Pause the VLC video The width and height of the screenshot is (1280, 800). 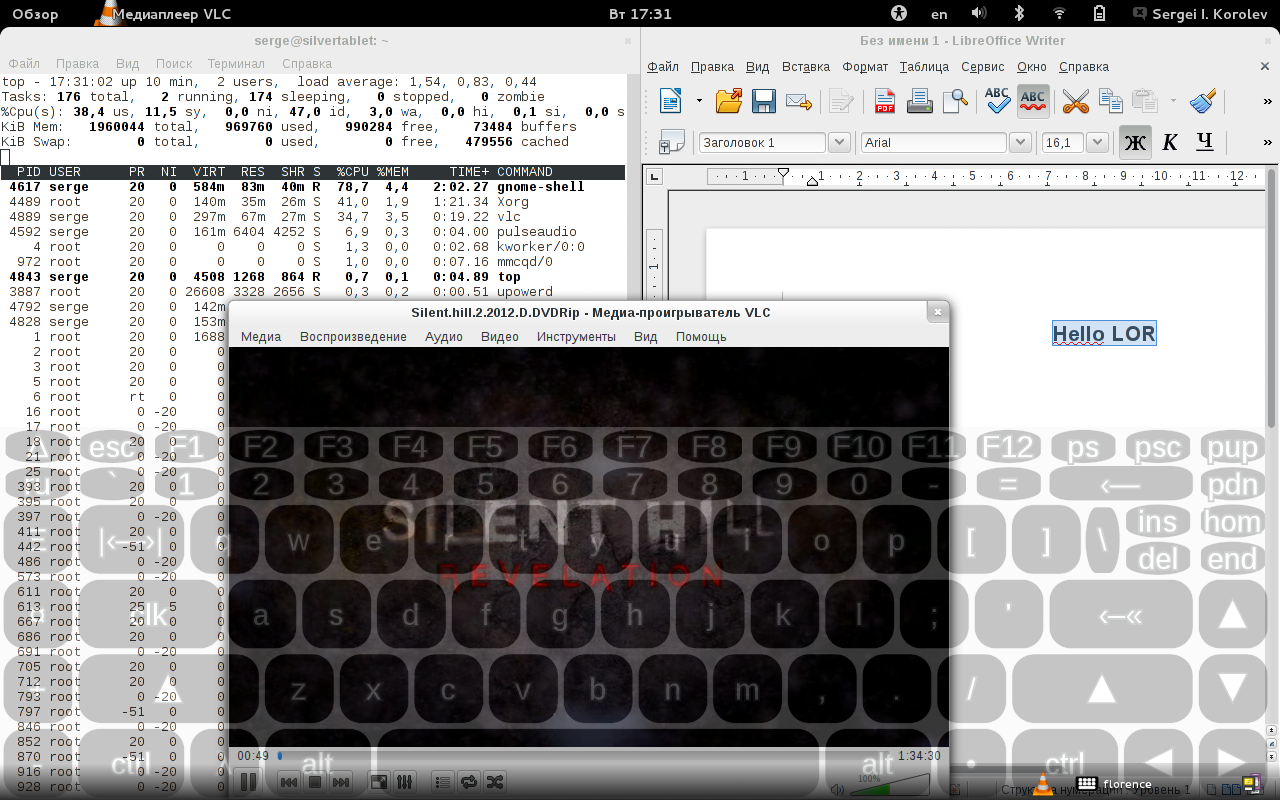(249, 782)
